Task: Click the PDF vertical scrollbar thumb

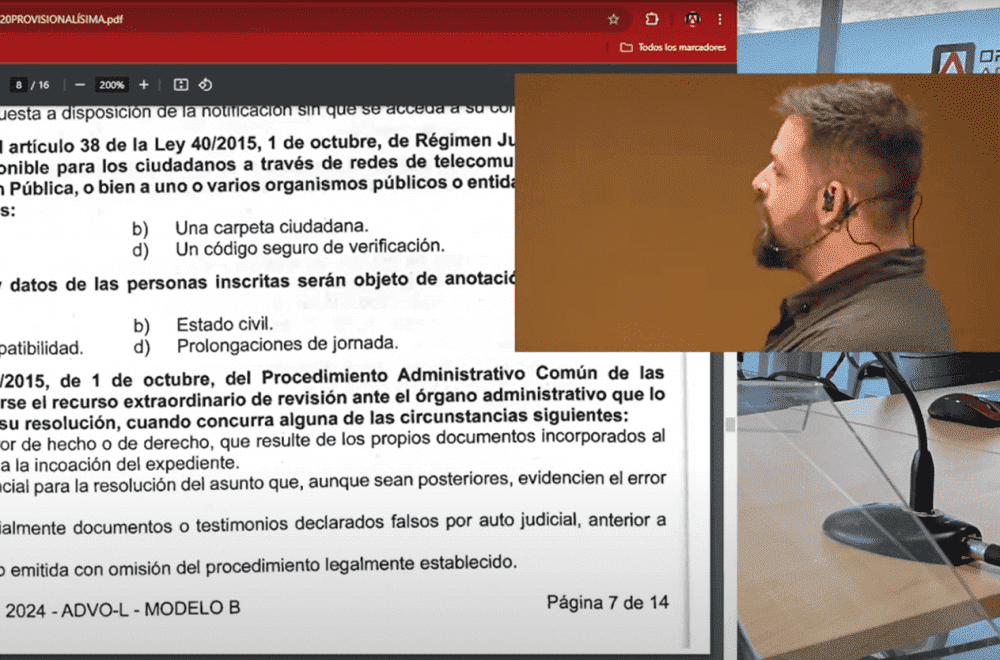Action: point(729,425)
